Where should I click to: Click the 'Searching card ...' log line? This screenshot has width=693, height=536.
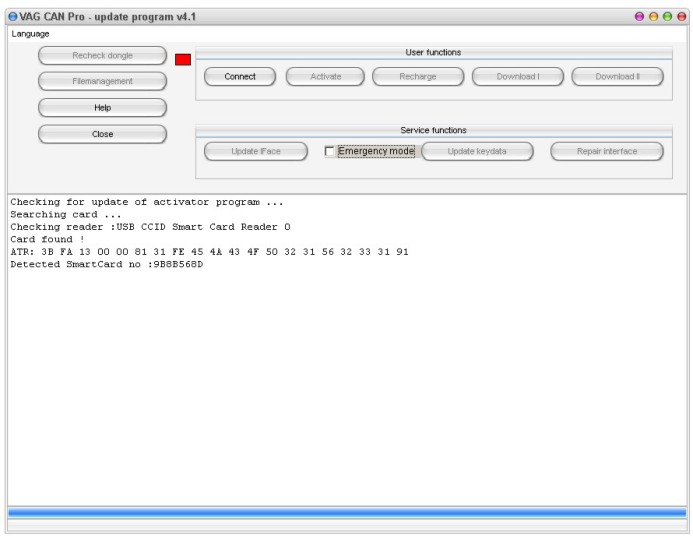click(x=66, y=215)
